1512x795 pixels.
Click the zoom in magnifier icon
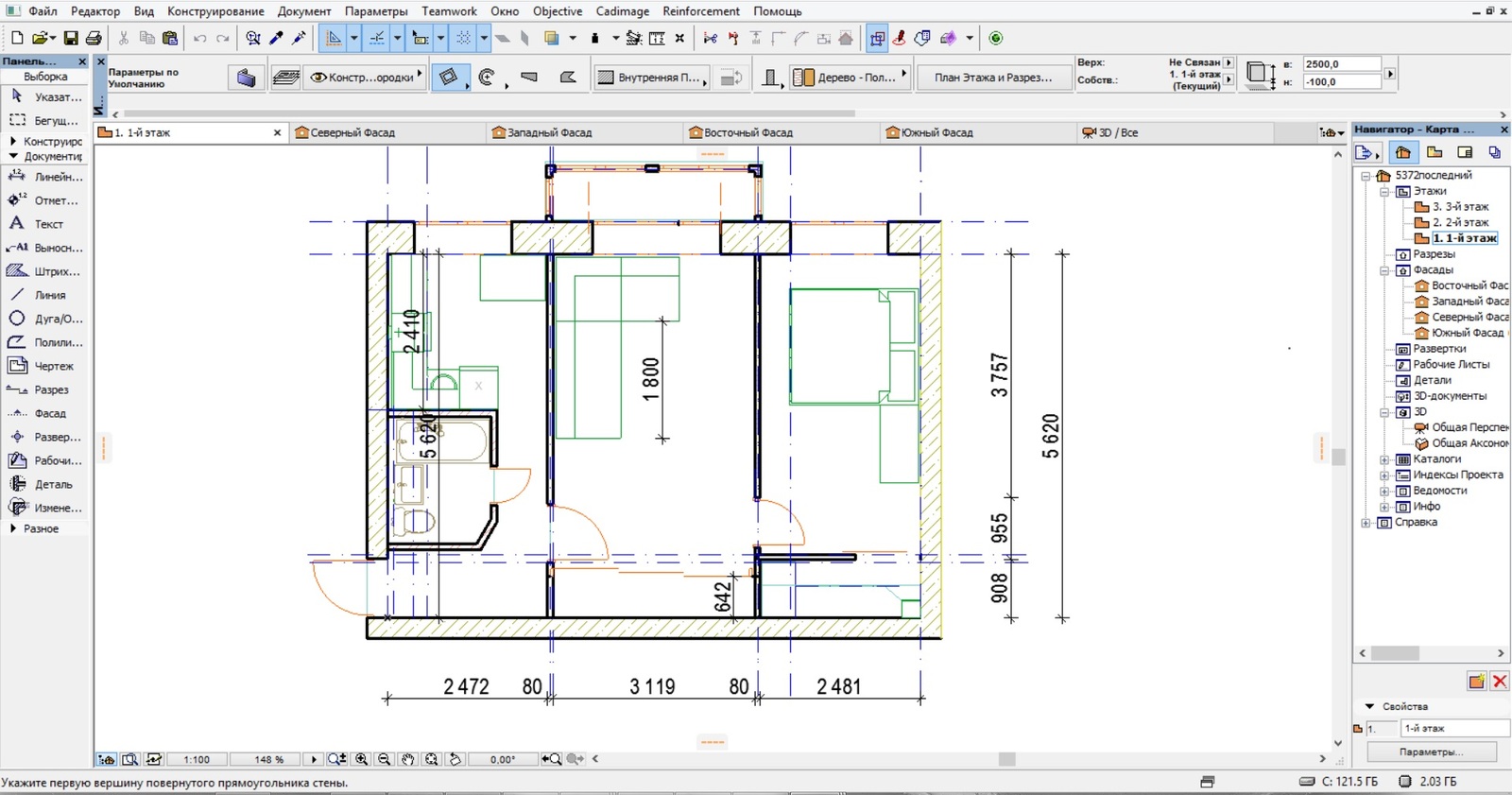click(x=362, y=759)
